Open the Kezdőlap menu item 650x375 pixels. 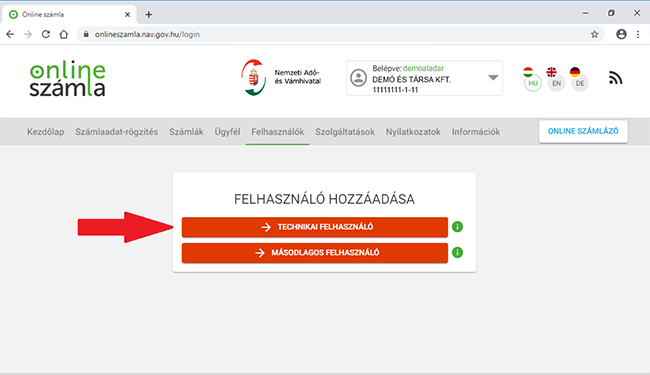click(x=46, y=132)
